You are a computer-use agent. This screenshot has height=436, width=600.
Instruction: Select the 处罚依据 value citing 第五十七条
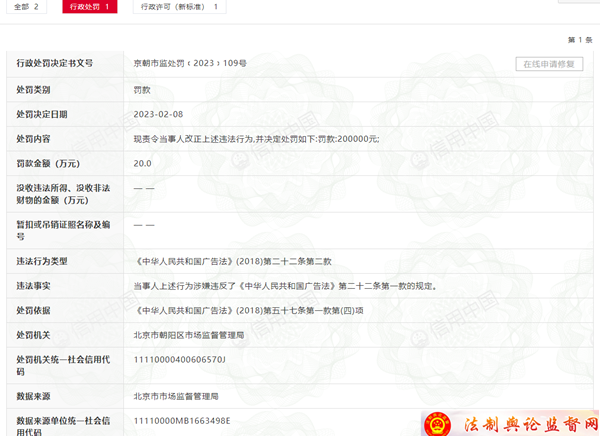[249, 310]
